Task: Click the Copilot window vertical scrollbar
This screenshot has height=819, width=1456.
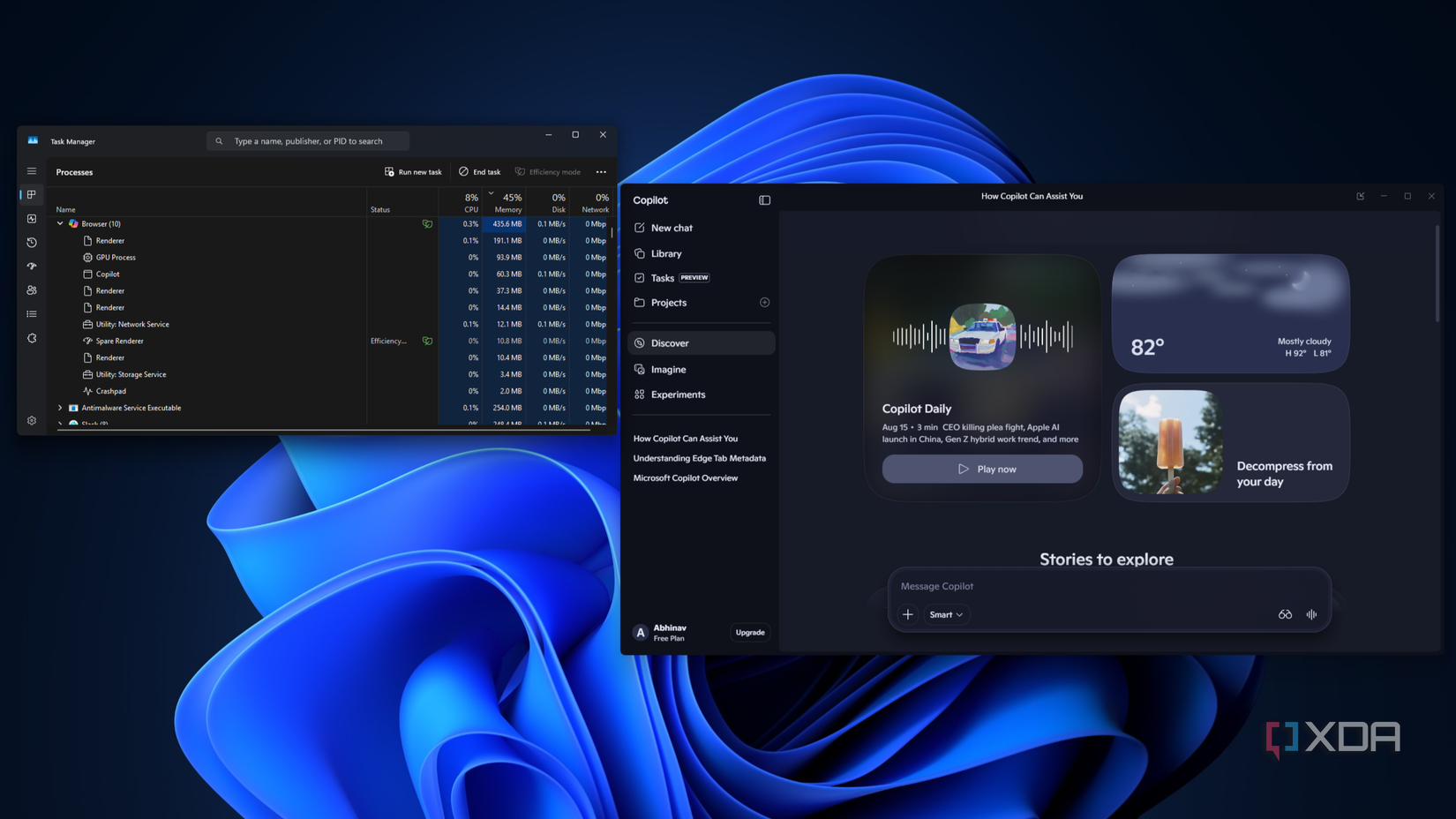Action: tap(1437, 274)
